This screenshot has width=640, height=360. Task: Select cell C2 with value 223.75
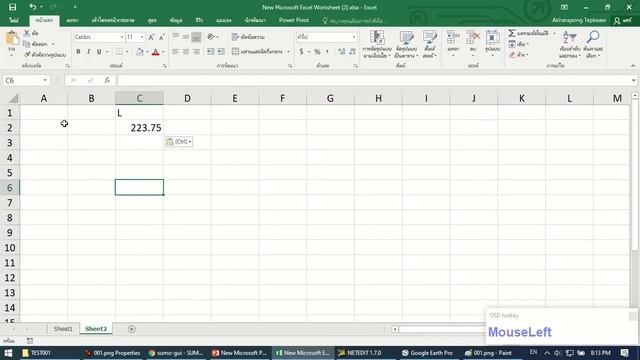140,128
